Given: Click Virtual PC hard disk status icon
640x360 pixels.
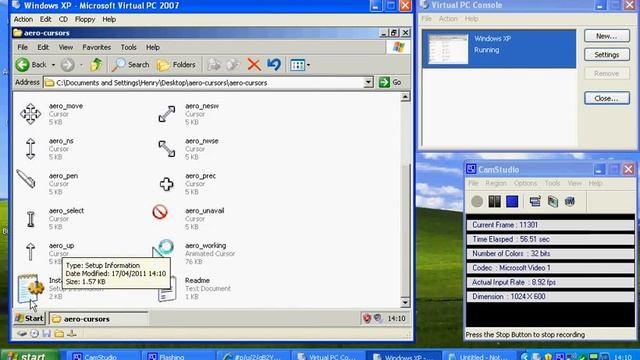Looking at the screenshot, I should point(22,333).
